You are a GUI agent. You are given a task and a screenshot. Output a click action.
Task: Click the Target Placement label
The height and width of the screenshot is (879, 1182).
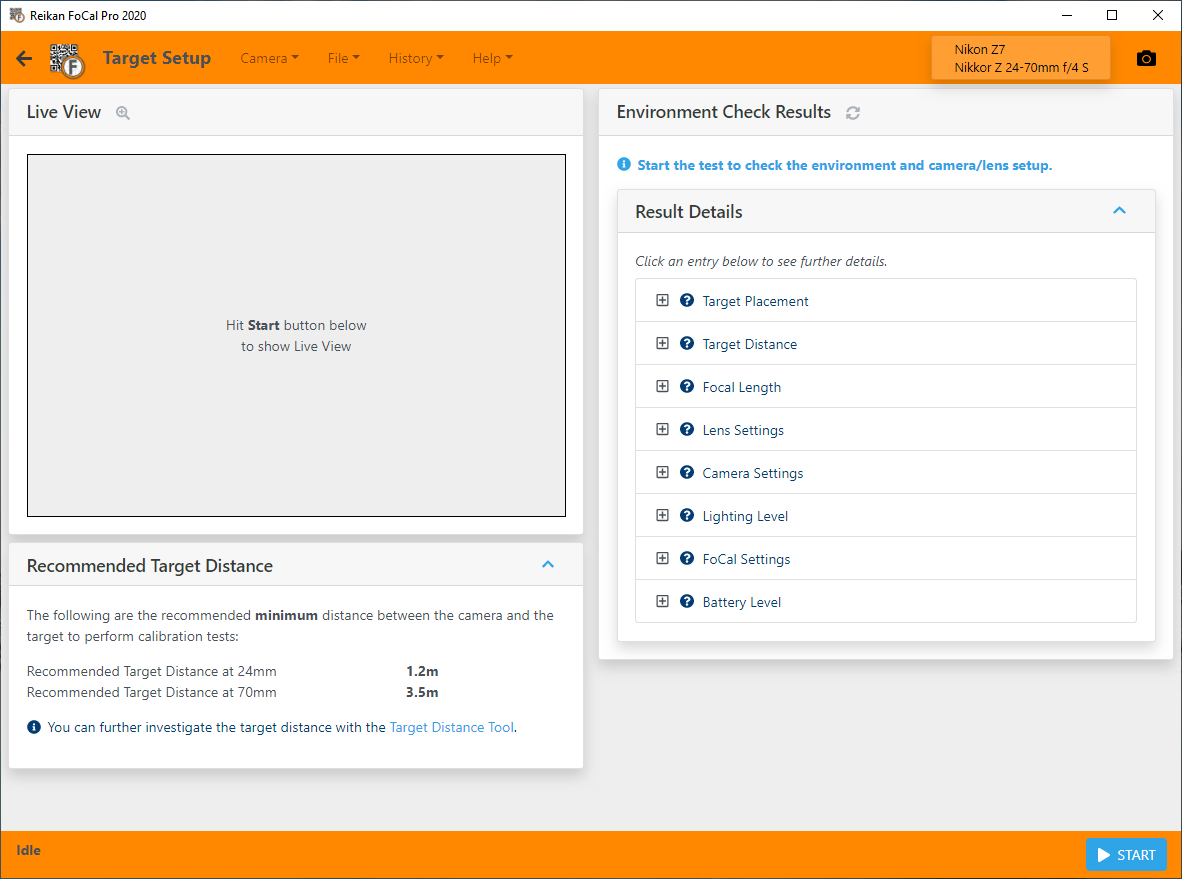(x=755, y=301)
